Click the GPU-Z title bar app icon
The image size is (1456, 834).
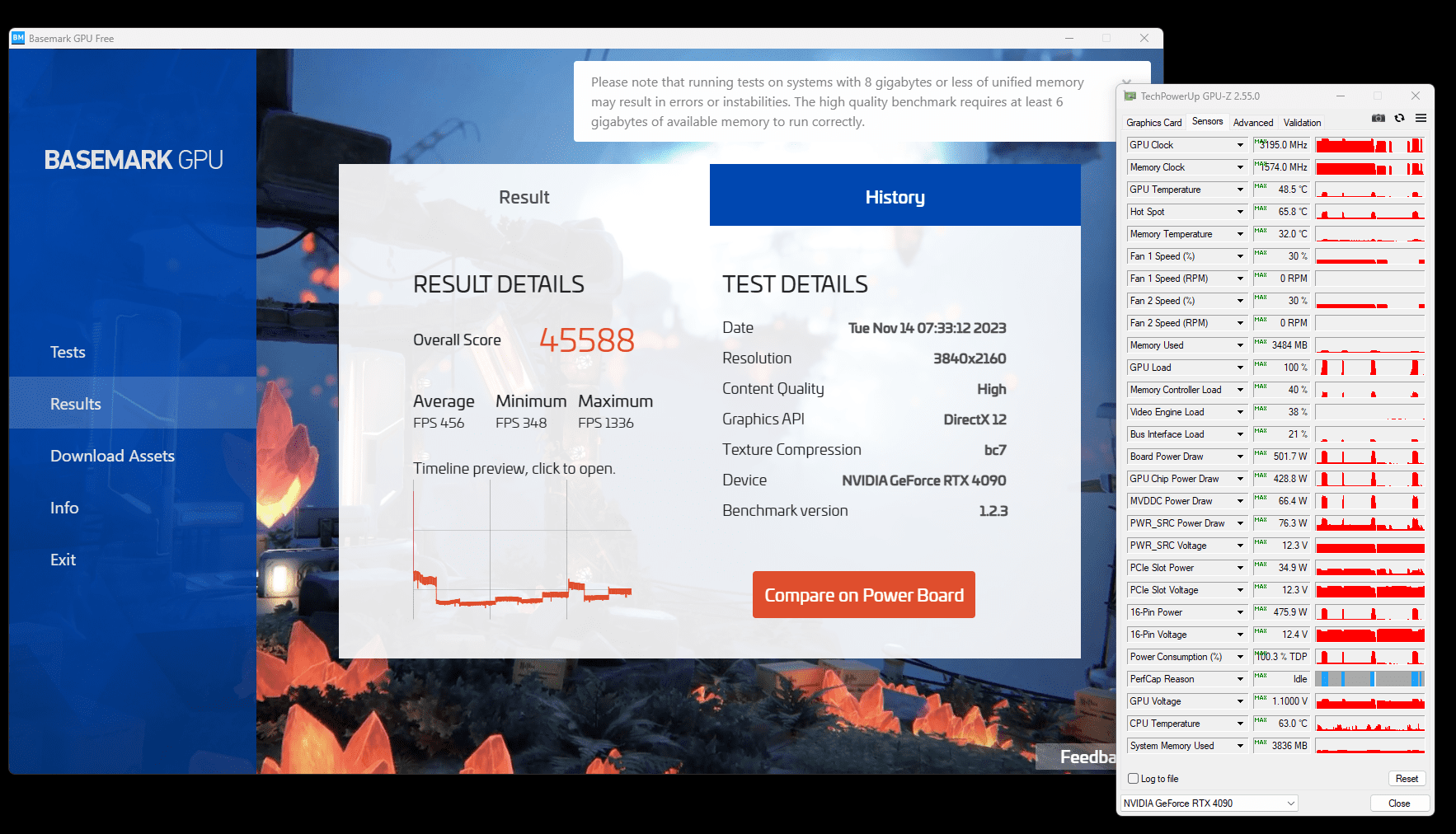point(1130,96)
